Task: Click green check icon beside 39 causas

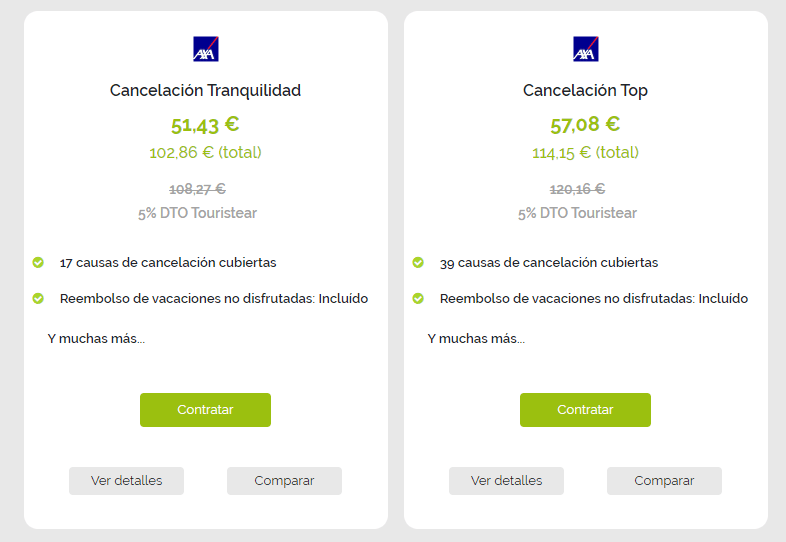Action: (x=418, y=262)
